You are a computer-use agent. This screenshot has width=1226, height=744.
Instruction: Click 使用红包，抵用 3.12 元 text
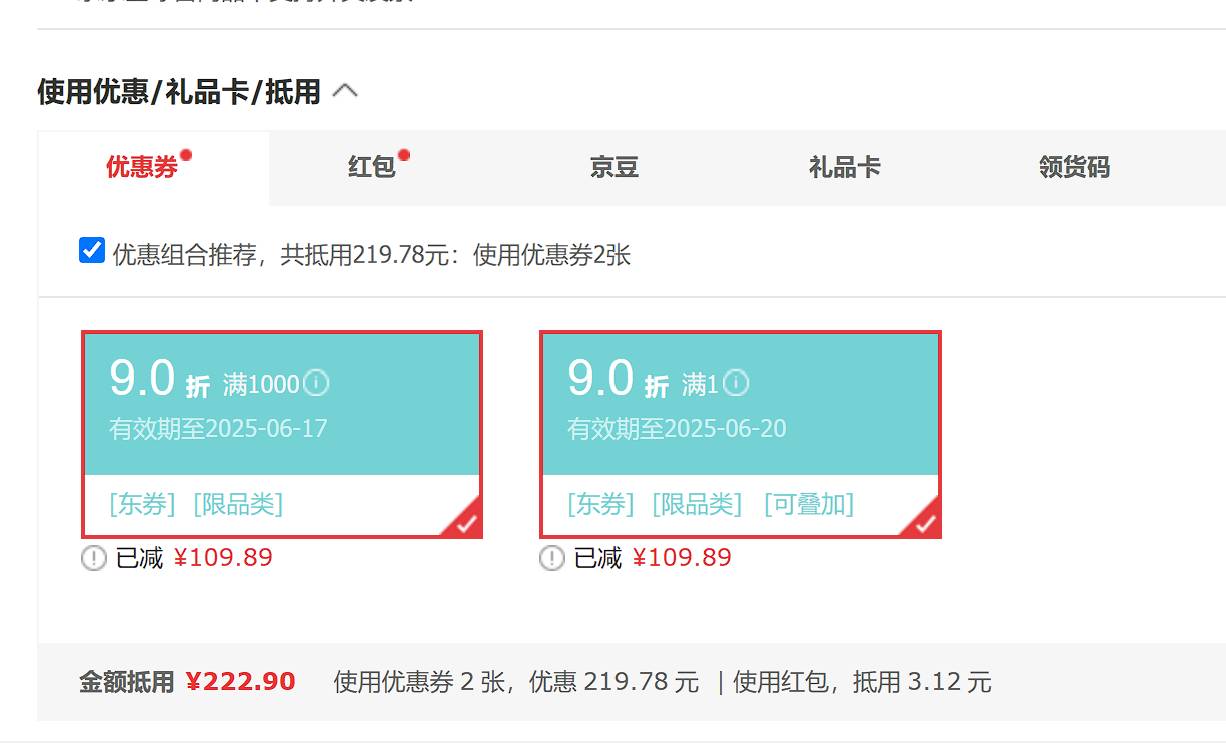(862, 682)
